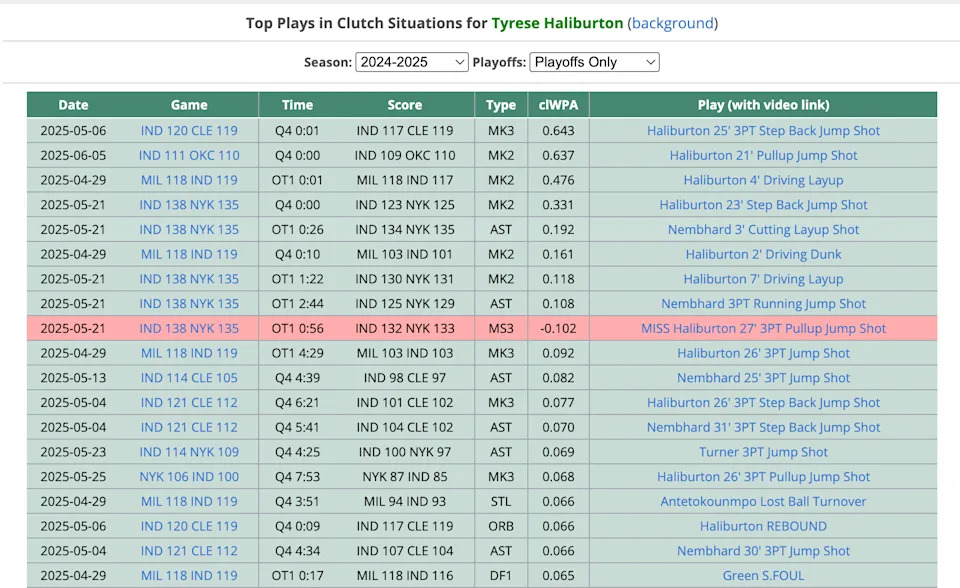
Task: Click the Score column header
Action: 405,105
